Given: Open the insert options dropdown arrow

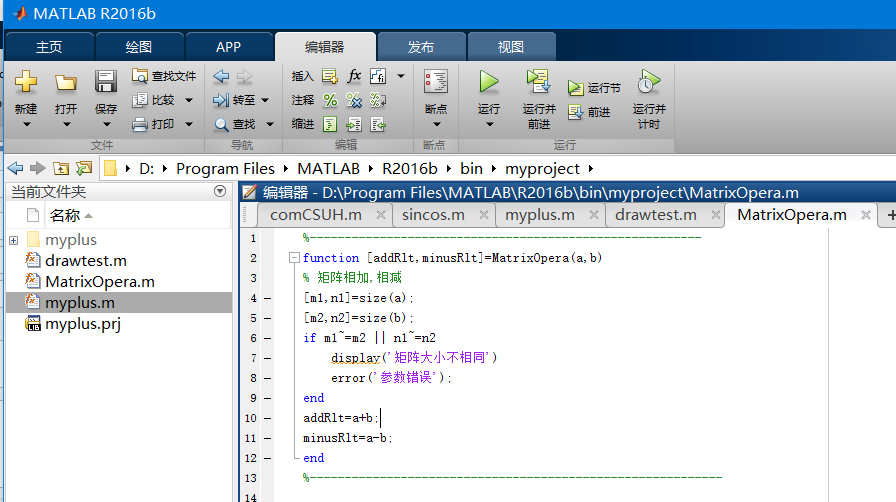Looking at the screenshot, I should (401, 76).
